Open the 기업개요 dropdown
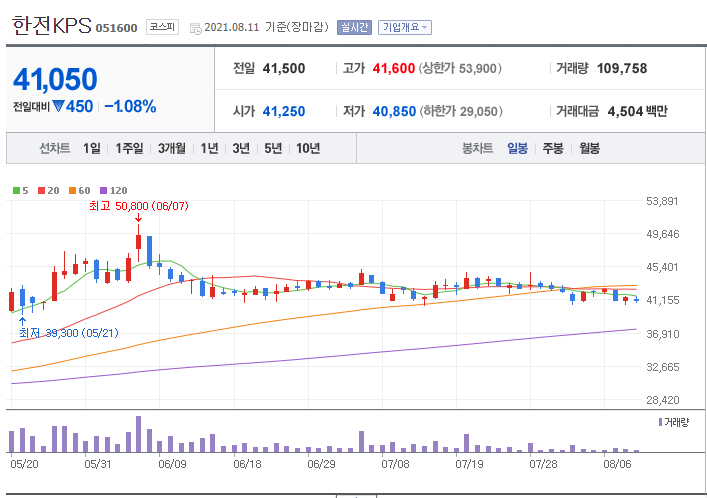The height and width of the screenshot is (498, 707). [404, 28]
